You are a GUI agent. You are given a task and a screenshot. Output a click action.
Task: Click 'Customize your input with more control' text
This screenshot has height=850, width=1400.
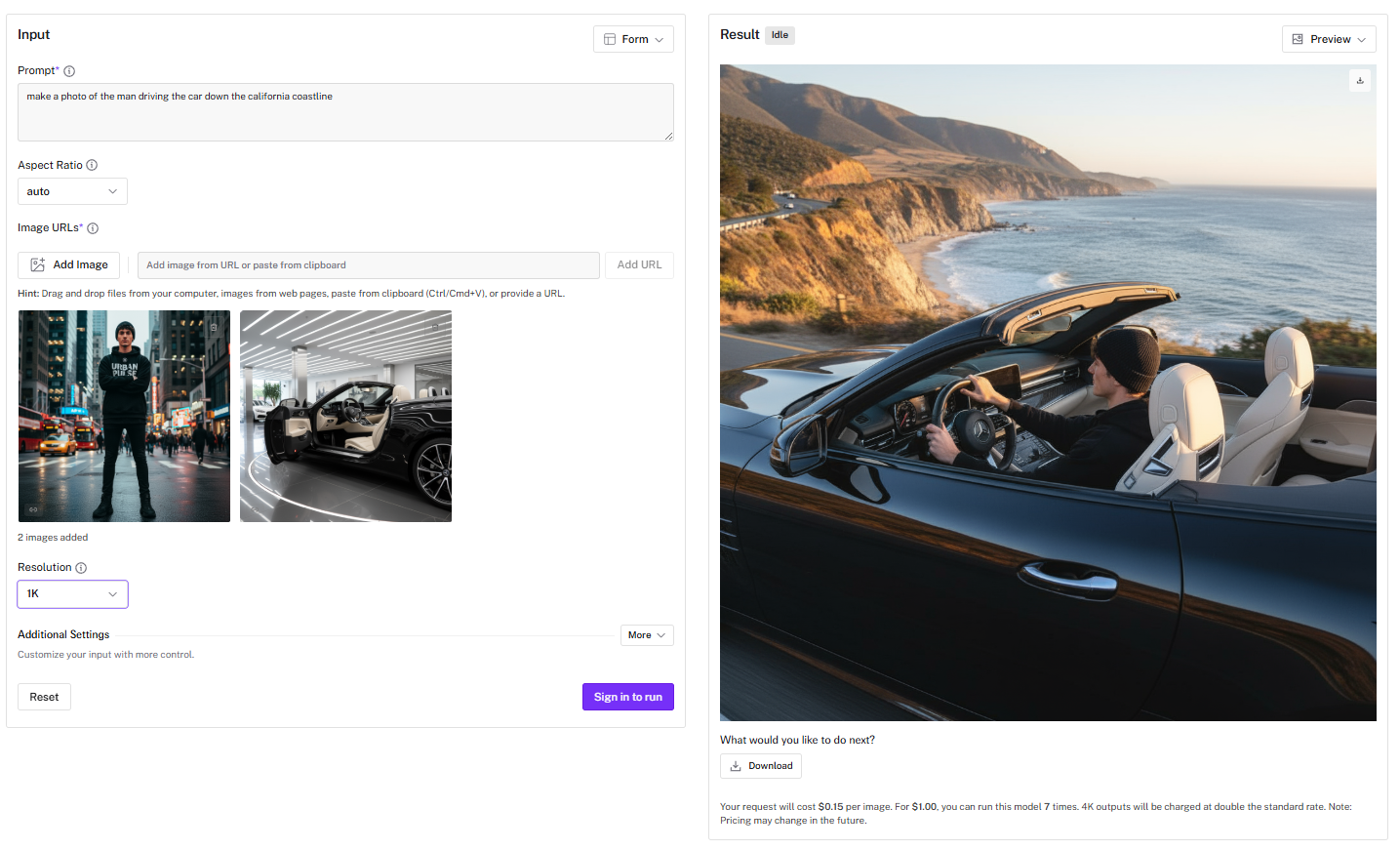point(105,655)
